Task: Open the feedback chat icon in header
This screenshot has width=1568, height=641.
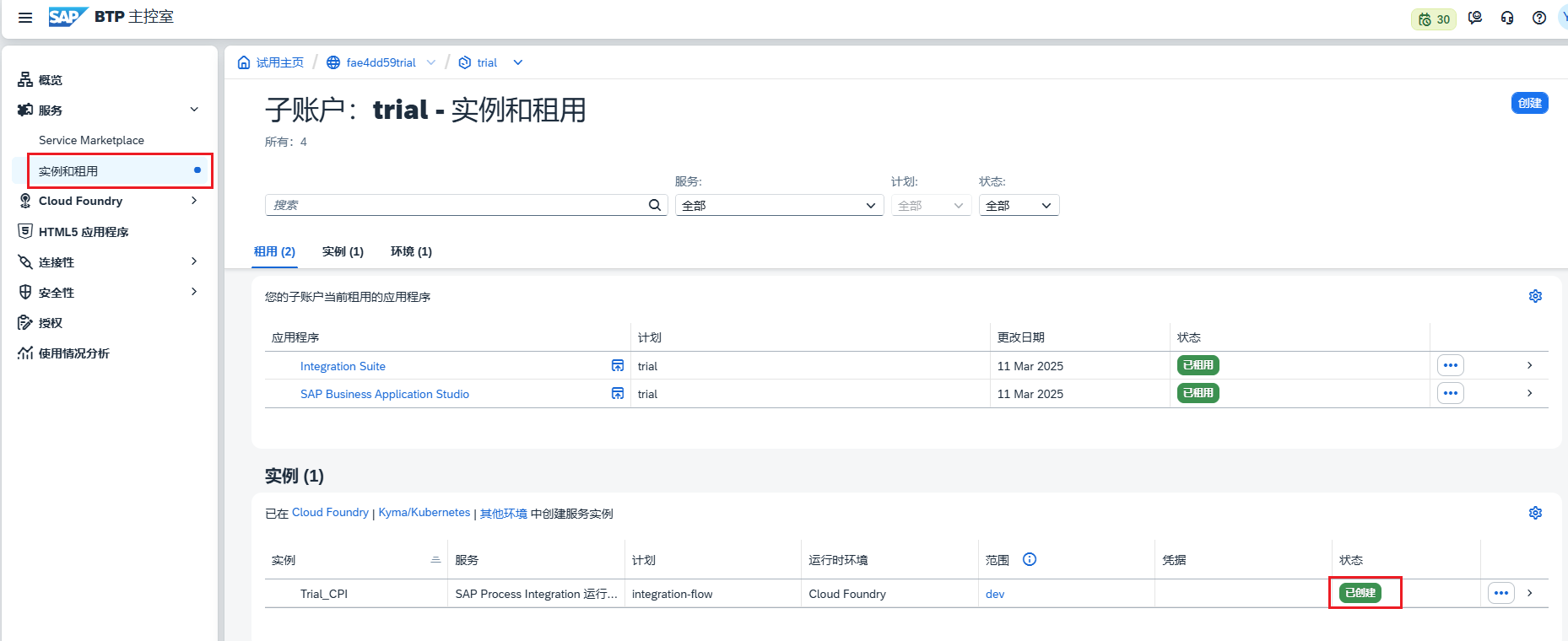Action: (1475, 18)
